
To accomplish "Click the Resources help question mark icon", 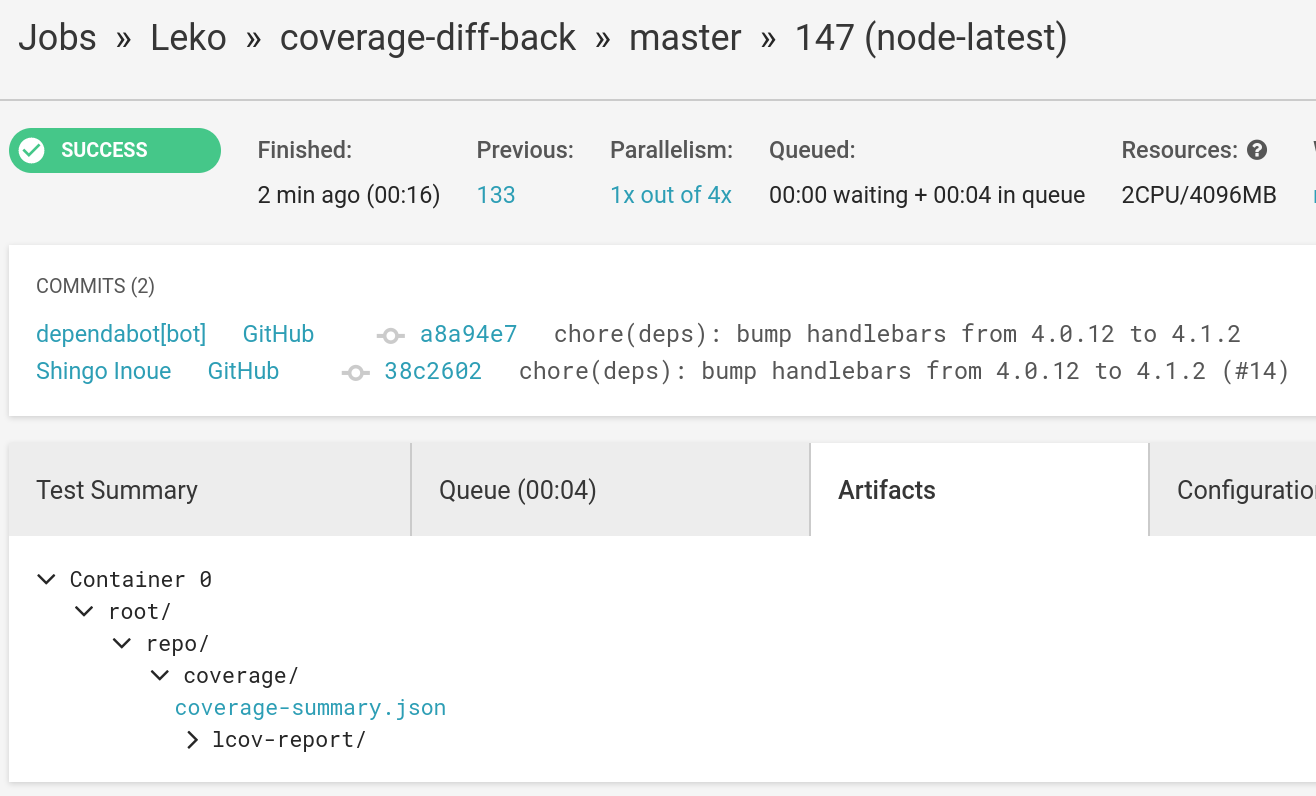I will click(1257, 150).
